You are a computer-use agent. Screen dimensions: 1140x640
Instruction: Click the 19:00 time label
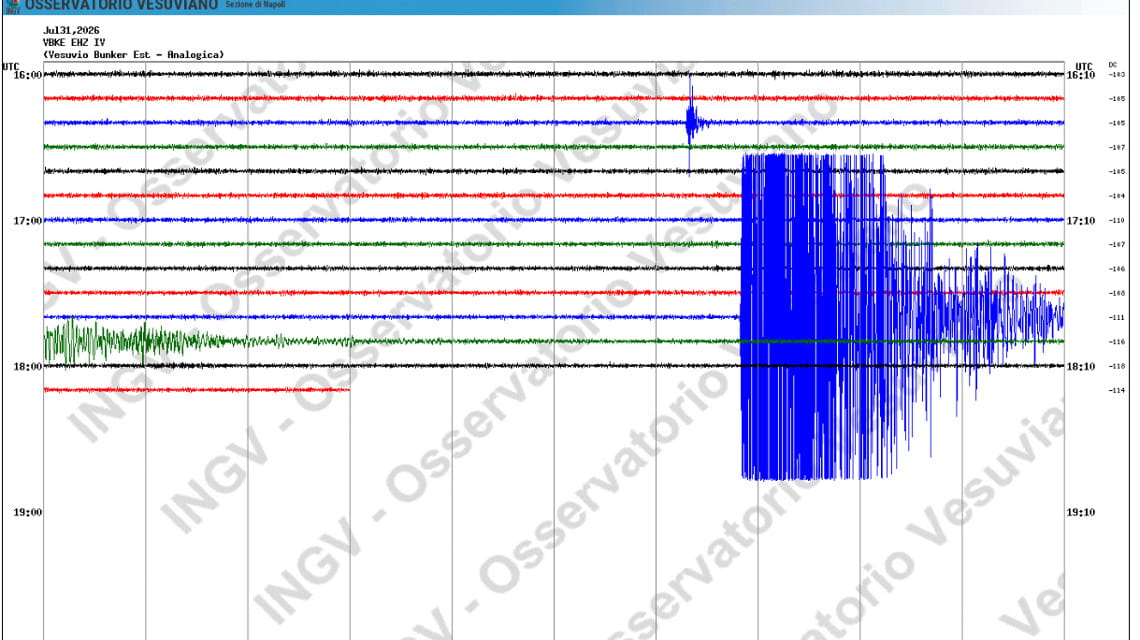[x=28, y=512]
